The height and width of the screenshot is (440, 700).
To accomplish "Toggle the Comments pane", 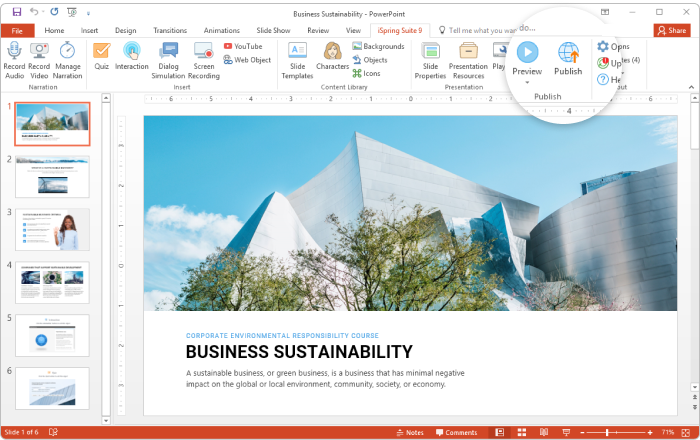I will click(456, 432).
